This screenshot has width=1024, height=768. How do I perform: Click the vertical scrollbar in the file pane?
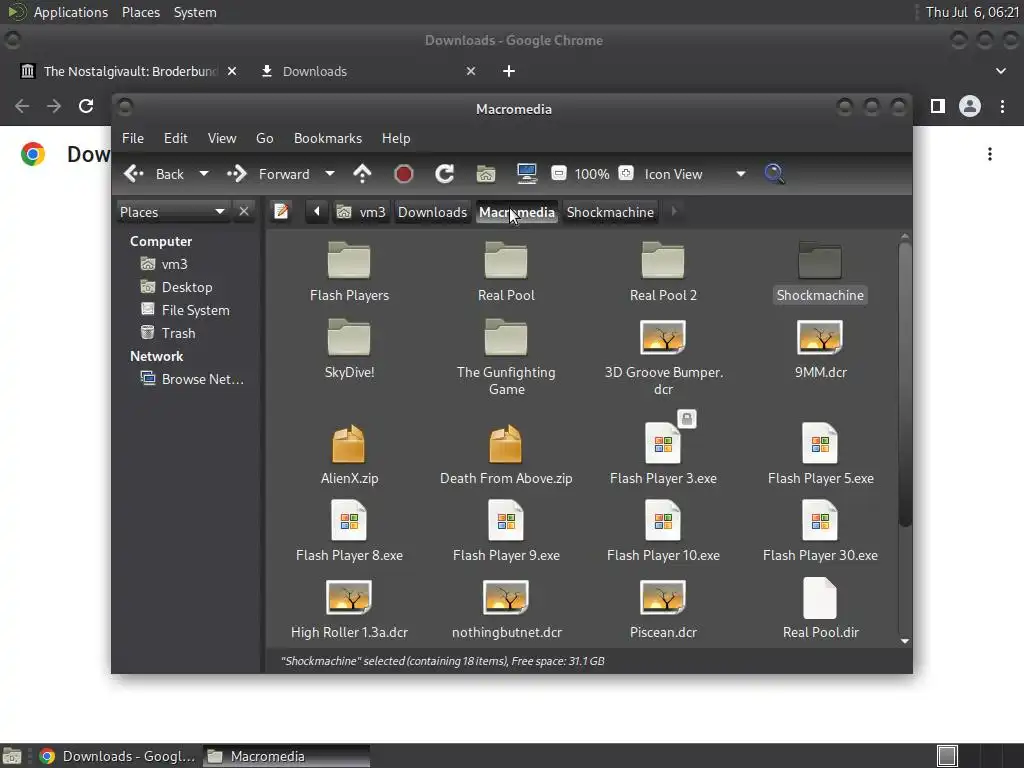pyautogui.click(x=904, y=384)
